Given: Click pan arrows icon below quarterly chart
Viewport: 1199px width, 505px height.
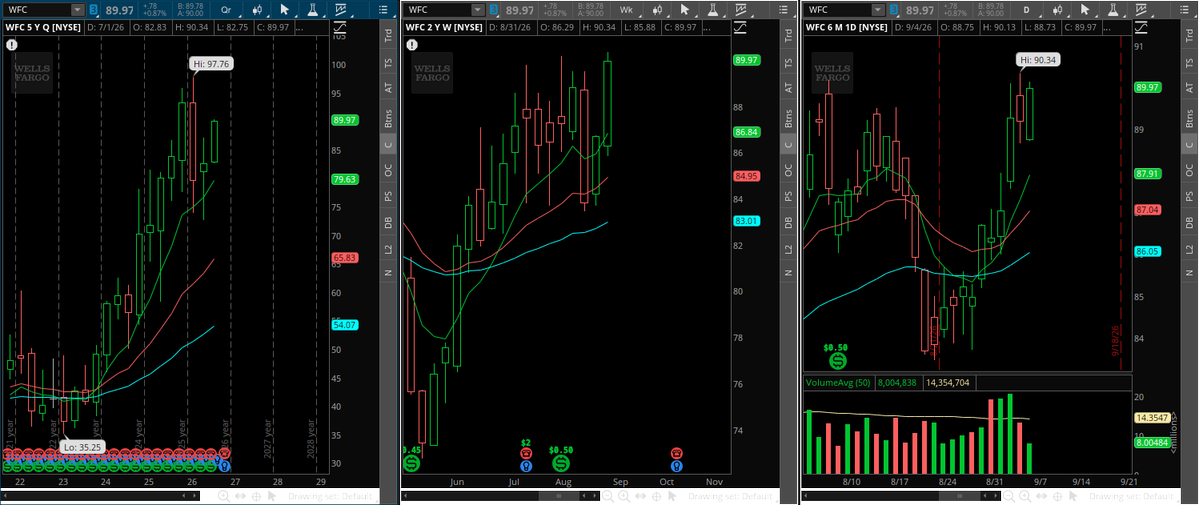Looking at the screenshot, I should (240, 496).
